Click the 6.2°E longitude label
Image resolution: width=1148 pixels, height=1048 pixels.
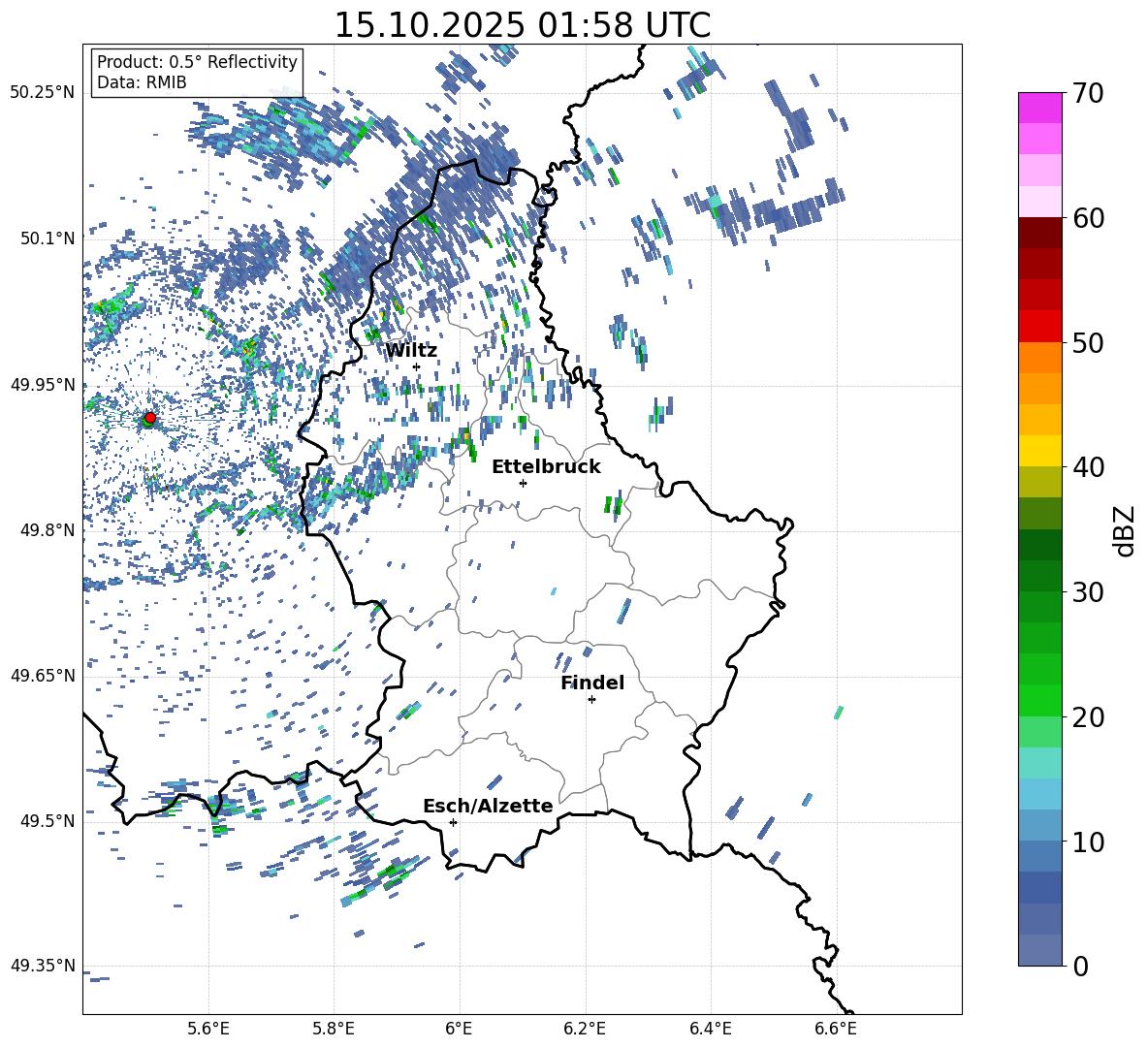(x=585, y=1029)
